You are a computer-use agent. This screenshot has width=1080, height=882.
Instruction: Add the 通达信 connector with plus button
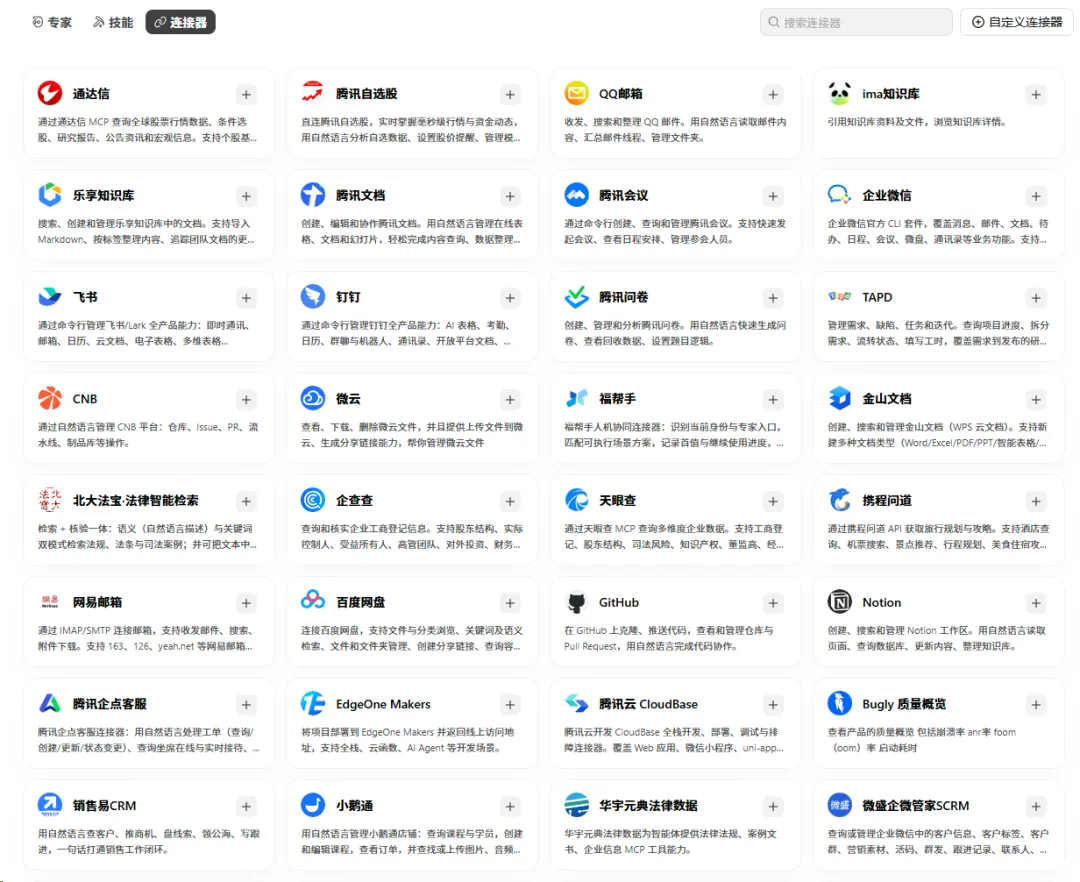point(246,94)
